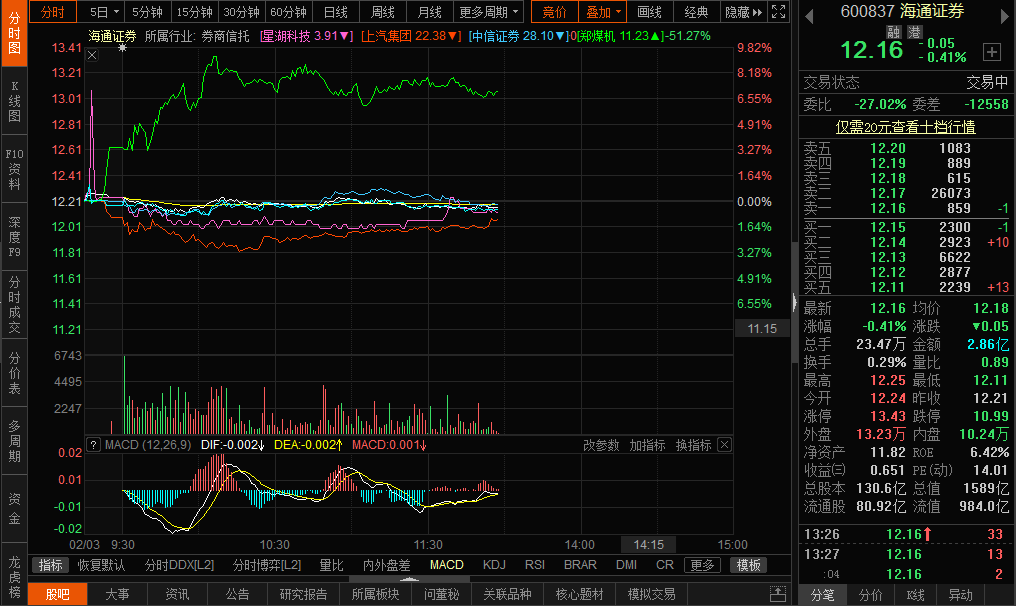Open the 5日 period dropdown
Viewport: 1016px width, 606px height.
tap(104, 12)
